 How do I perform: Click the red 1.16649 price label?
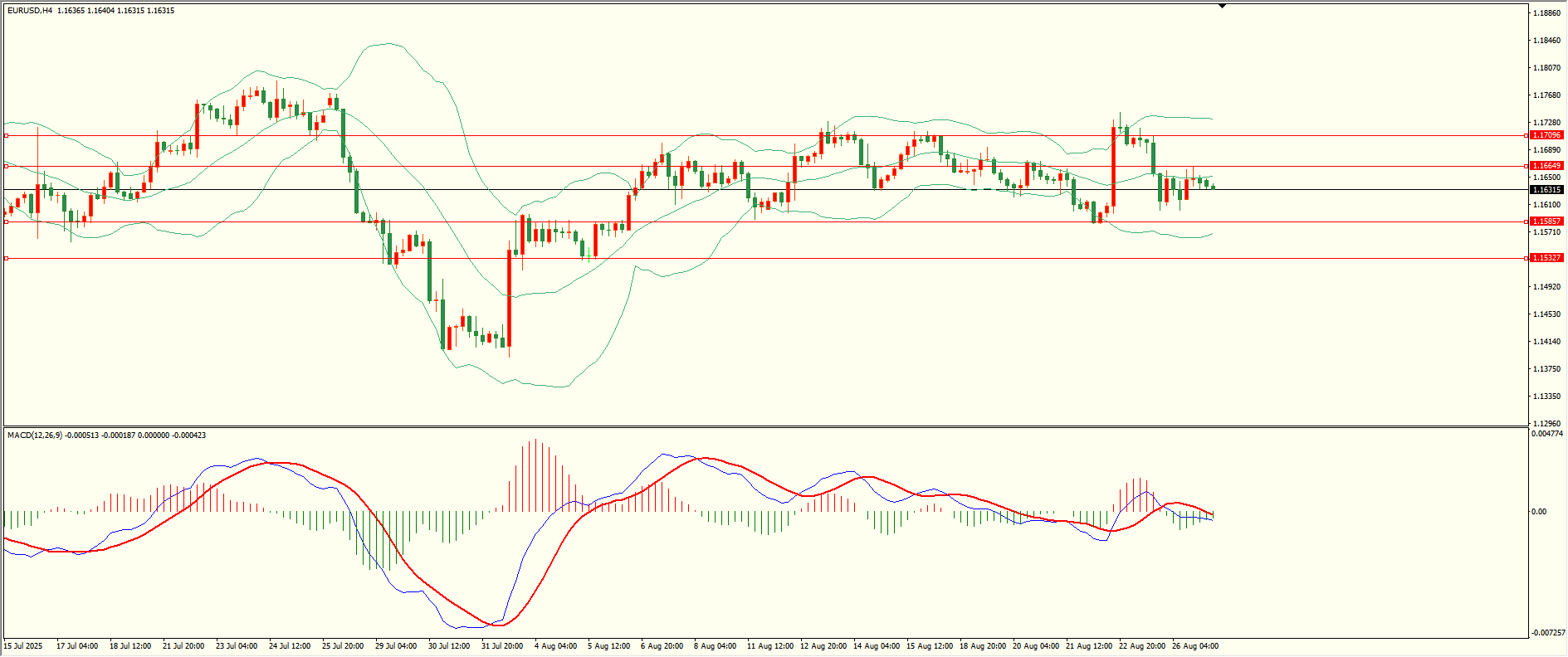click(x=1546, y=166)
